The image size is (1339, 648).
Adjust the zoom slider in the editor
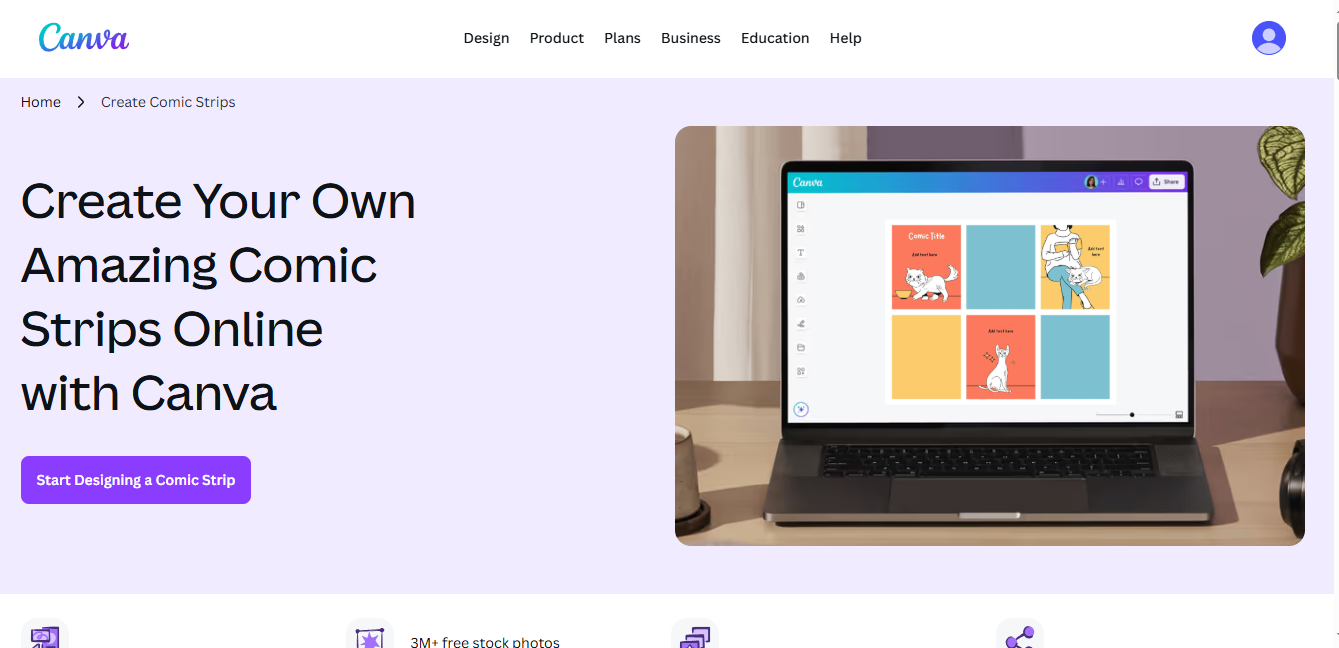tap(1132, 414)
